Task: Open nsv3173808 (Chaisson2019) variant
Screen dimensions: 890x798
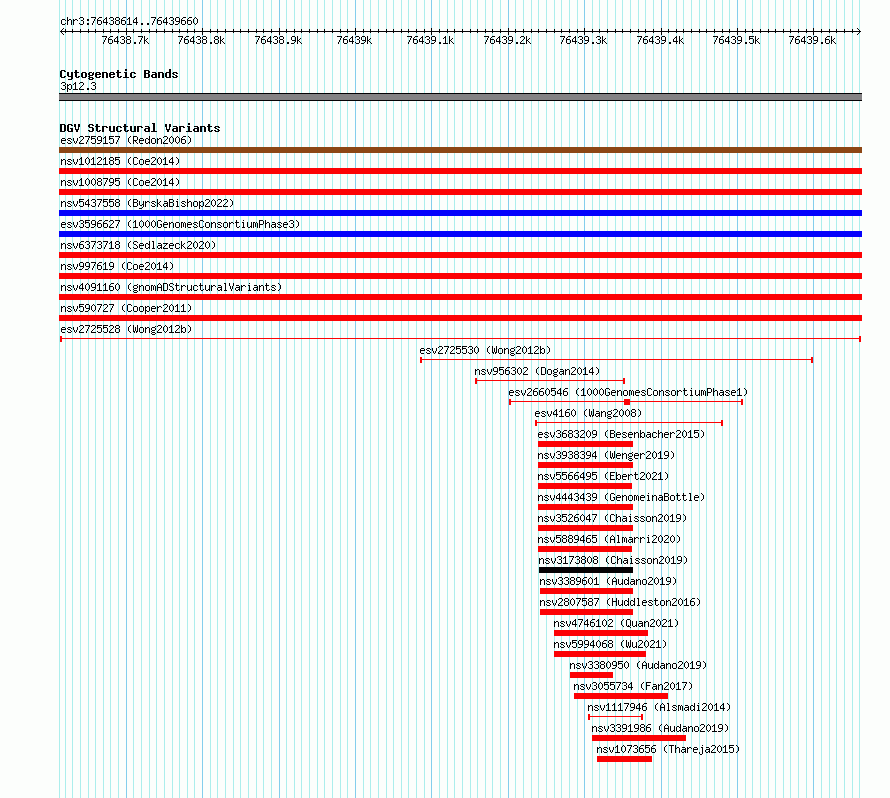Action: coord(613,560)
